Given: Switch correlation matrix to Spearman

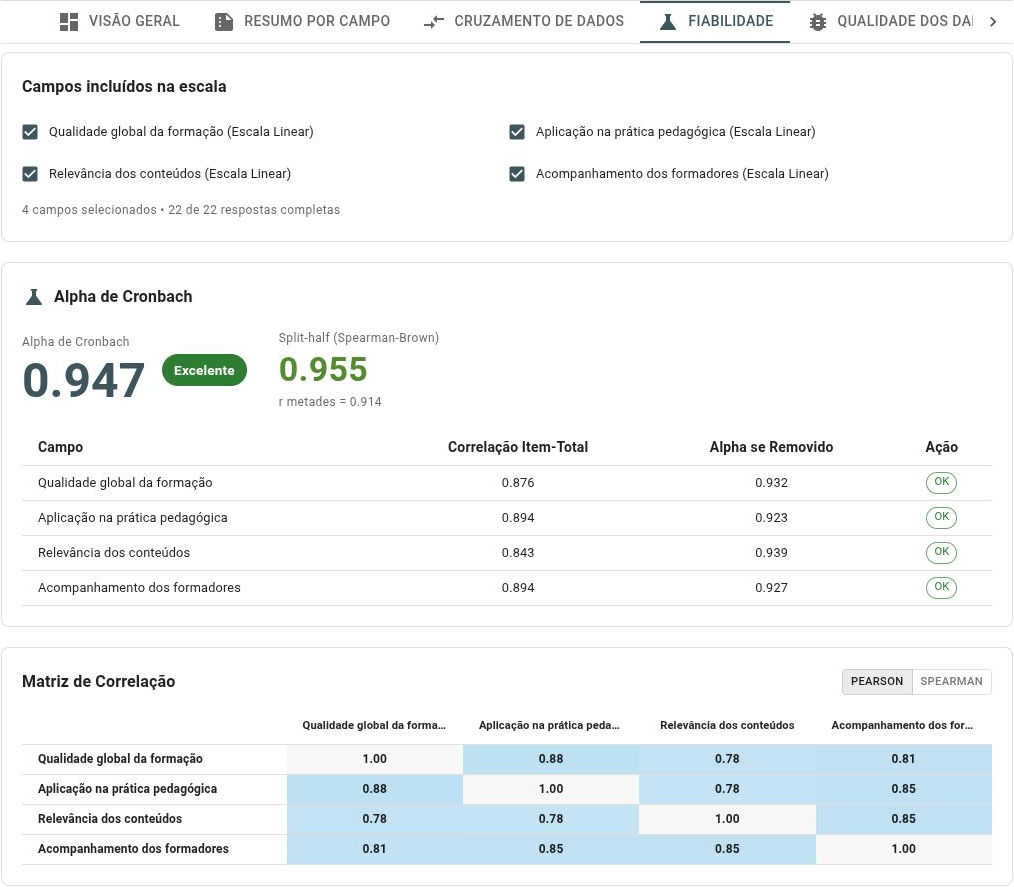Looking at the screenshot, I should pyautogui.click(x=951, y=681).
